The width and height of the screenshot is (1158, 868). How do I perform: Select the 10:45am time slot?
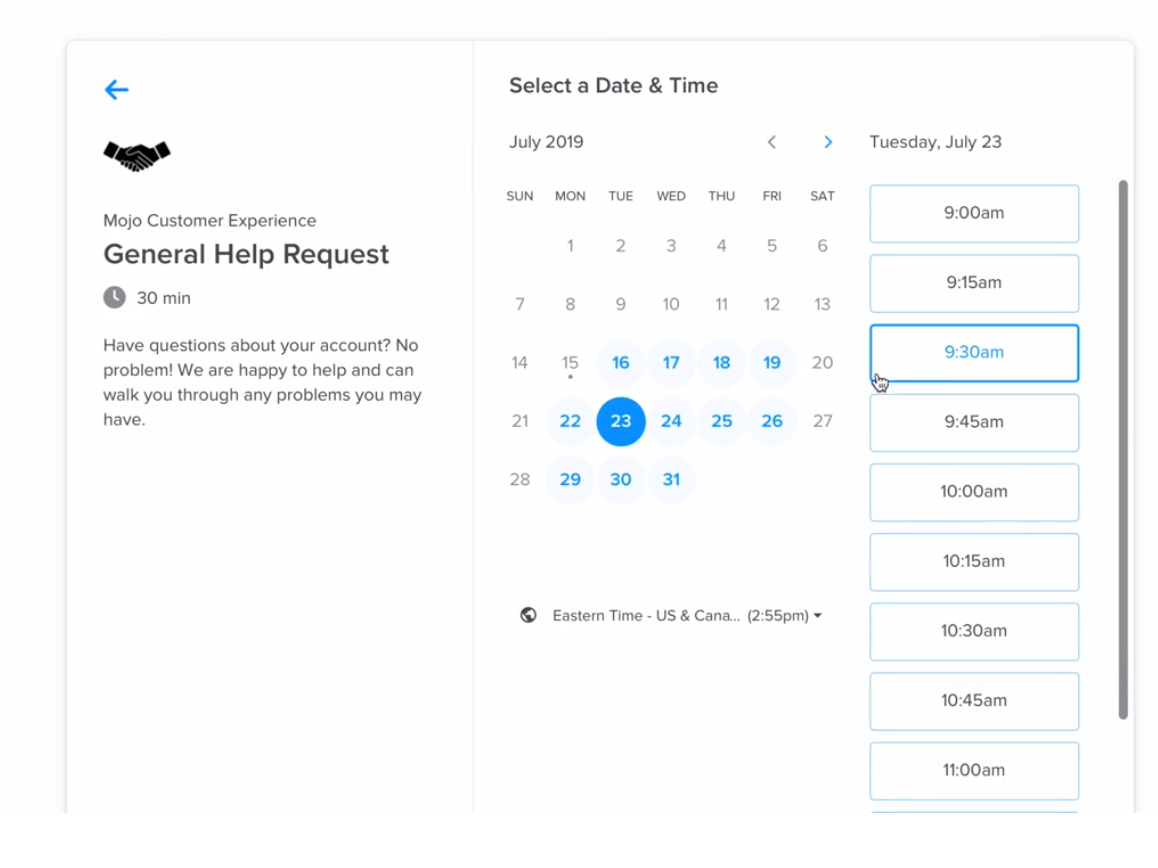pos(973,701)
